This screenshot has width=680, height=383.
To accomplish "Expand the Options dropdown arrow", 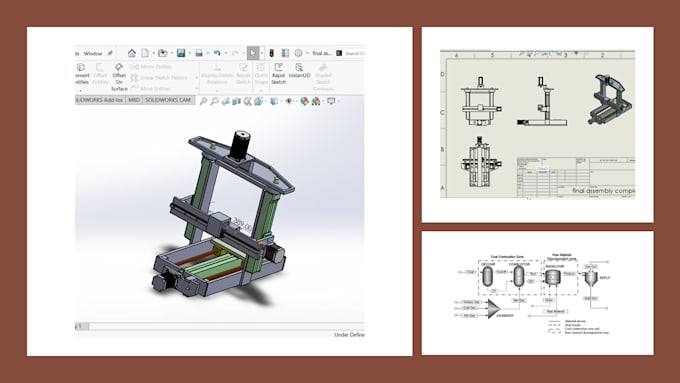I will [307, 54].
